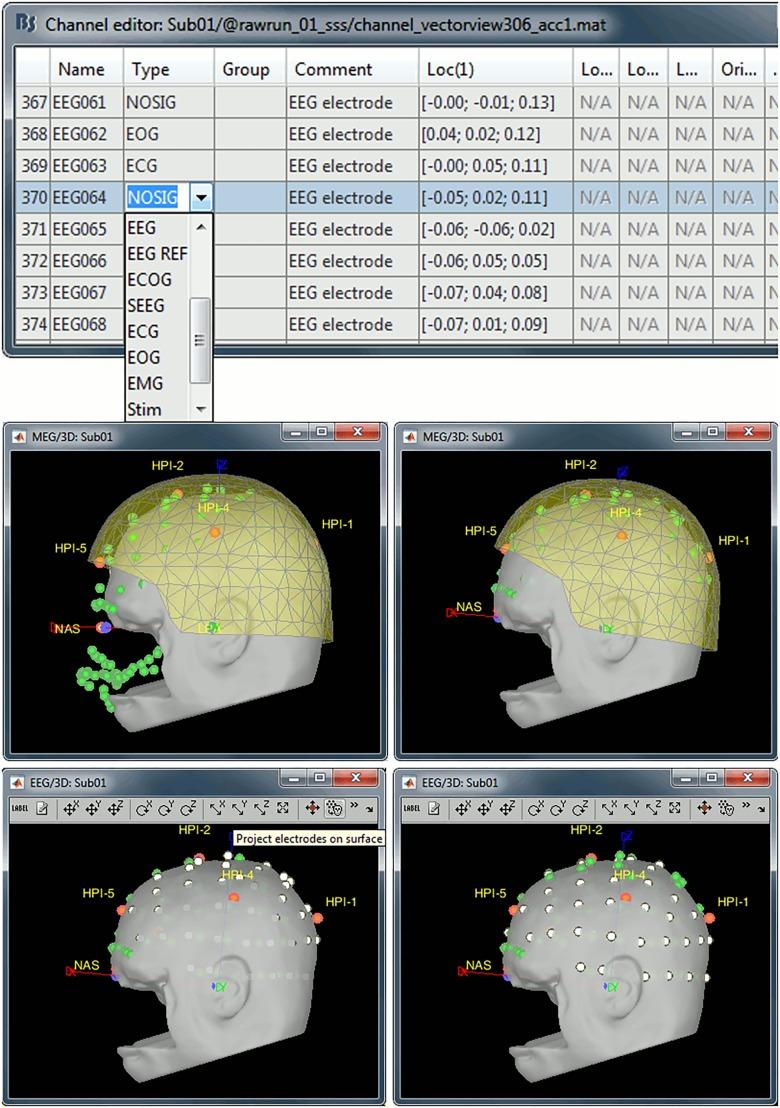The image size is (780, 1108).
Task: Open Type dropdown arrow for EEG064 row
Action: (x=201, y=198)
